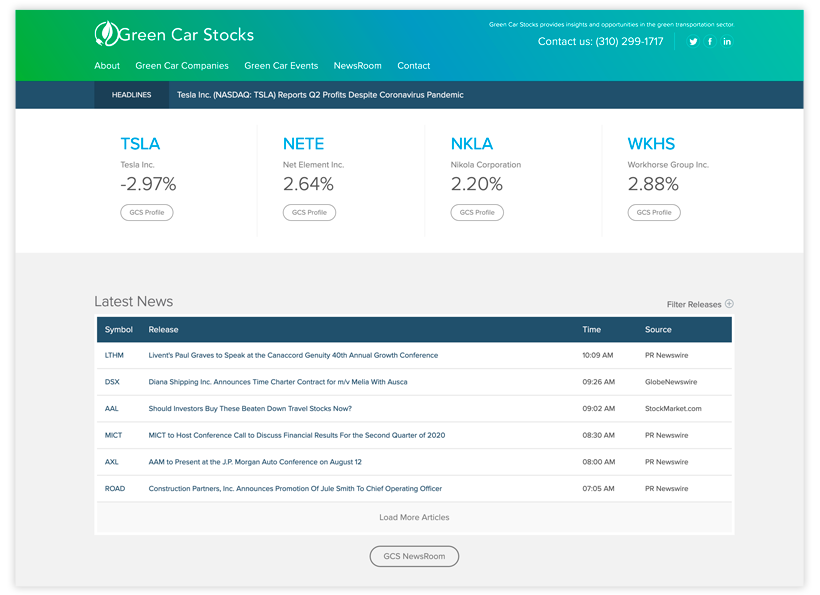This screenshot has height=595, width=820.
Task: Click Load More Articles
Action: (x=414, y=517)
